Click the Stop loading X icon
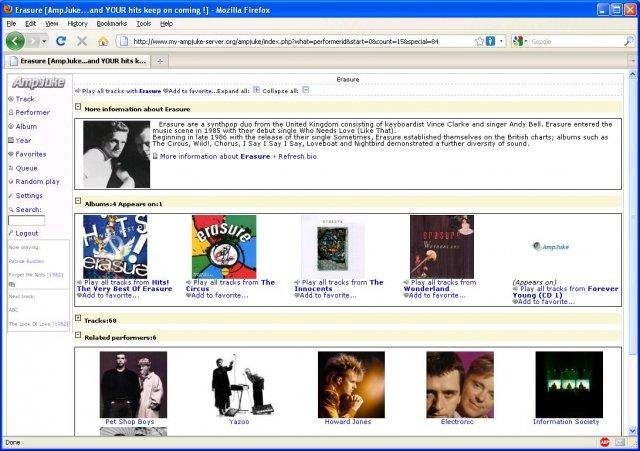Viewport: 640px width, 451px height. coord(82,41)
